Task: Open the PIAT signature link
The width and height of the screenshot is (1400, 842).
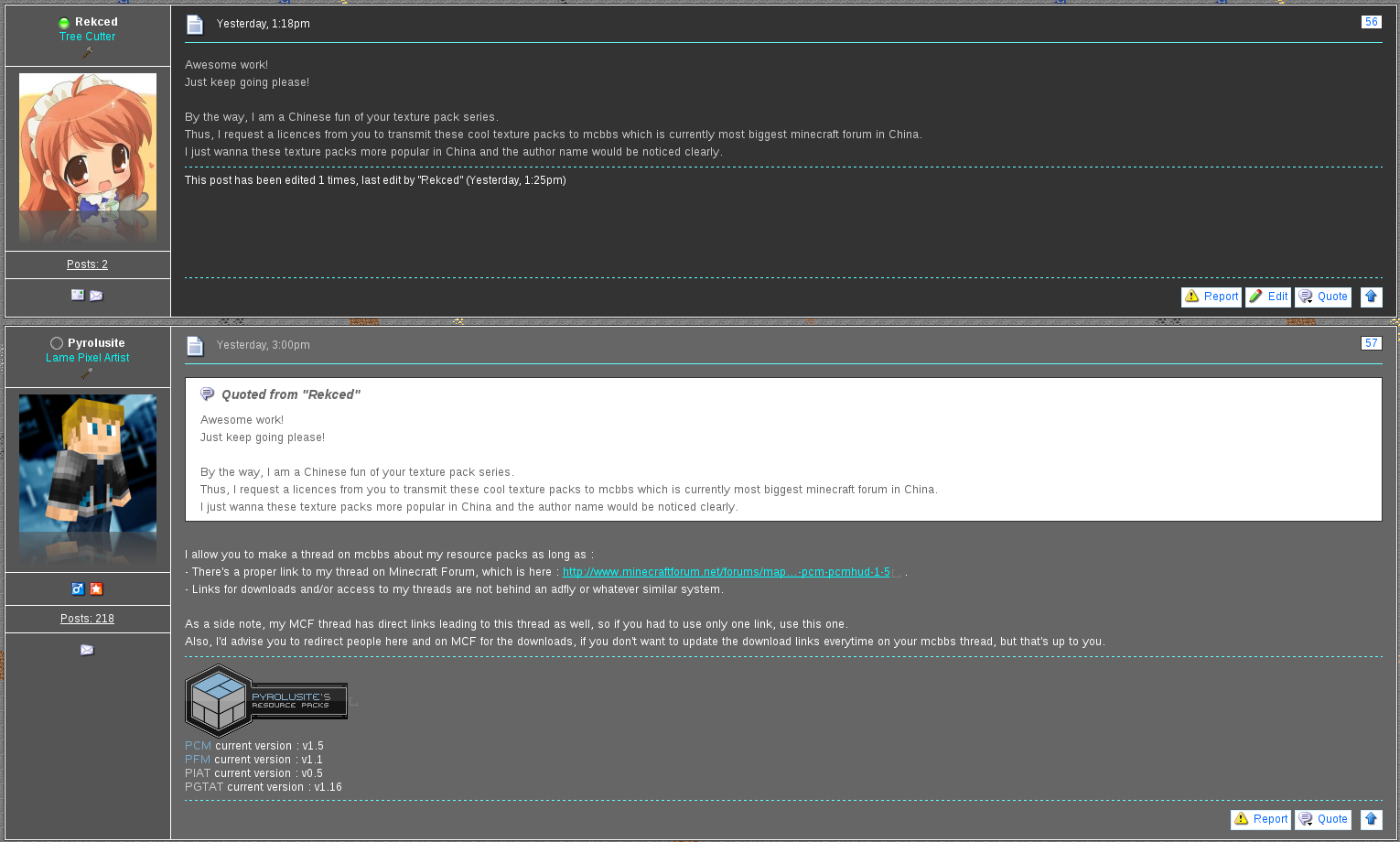Action: point(198,773)
